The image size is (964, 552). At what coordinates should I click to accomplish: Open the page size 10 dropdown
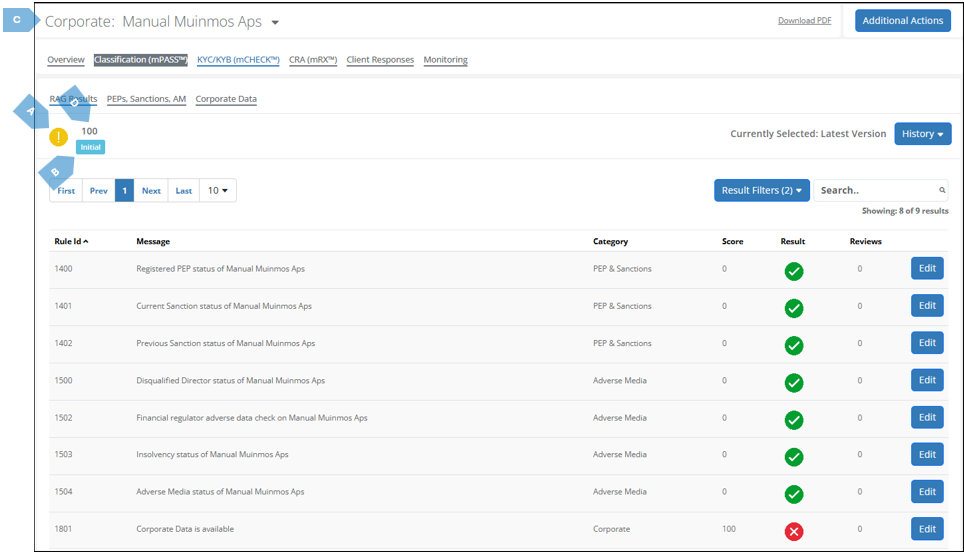pos(217,191)
